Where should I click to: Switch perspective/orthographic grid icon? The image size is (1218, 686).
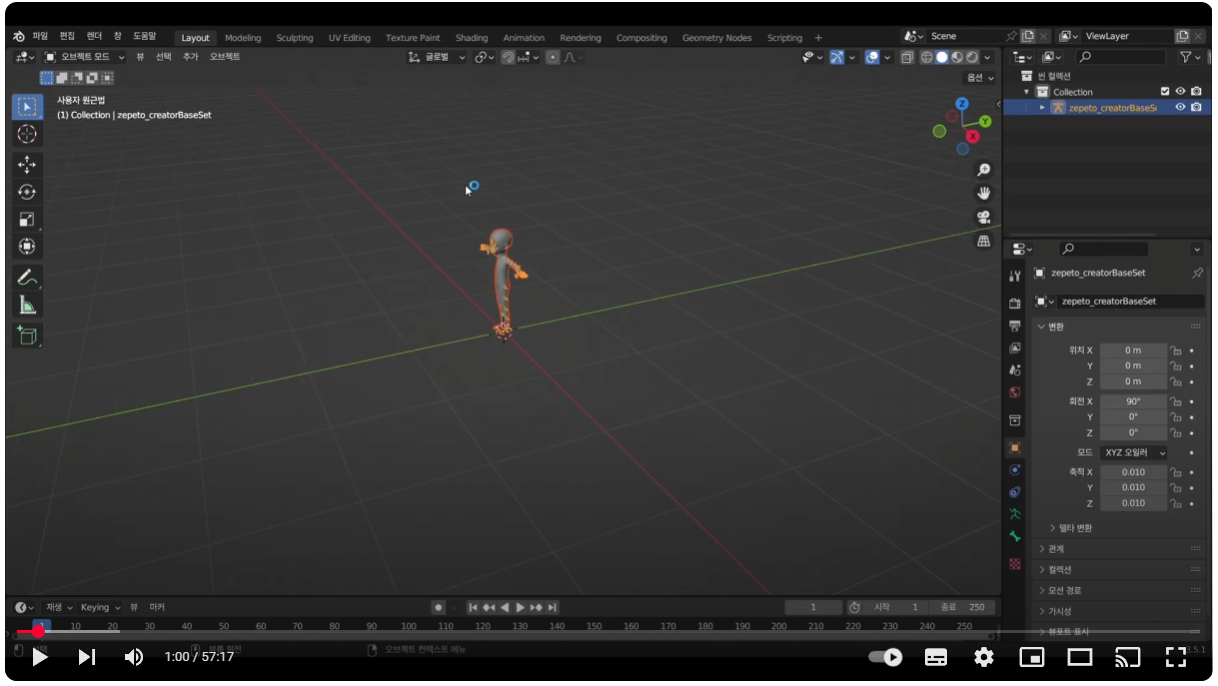click(984, 240)
